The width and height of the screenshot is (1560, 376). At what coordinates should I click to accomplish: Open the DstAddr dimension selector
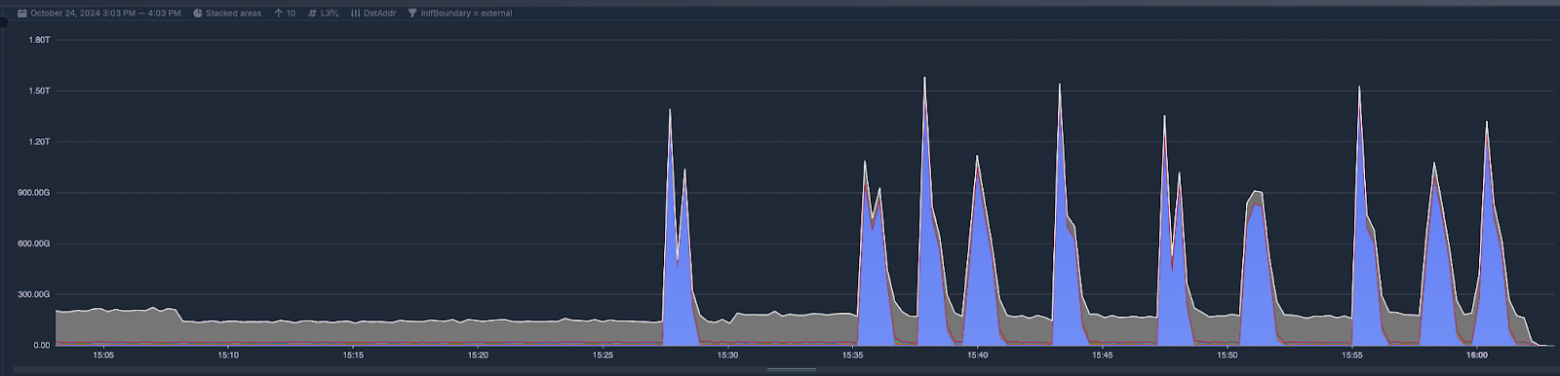(379, 13)
